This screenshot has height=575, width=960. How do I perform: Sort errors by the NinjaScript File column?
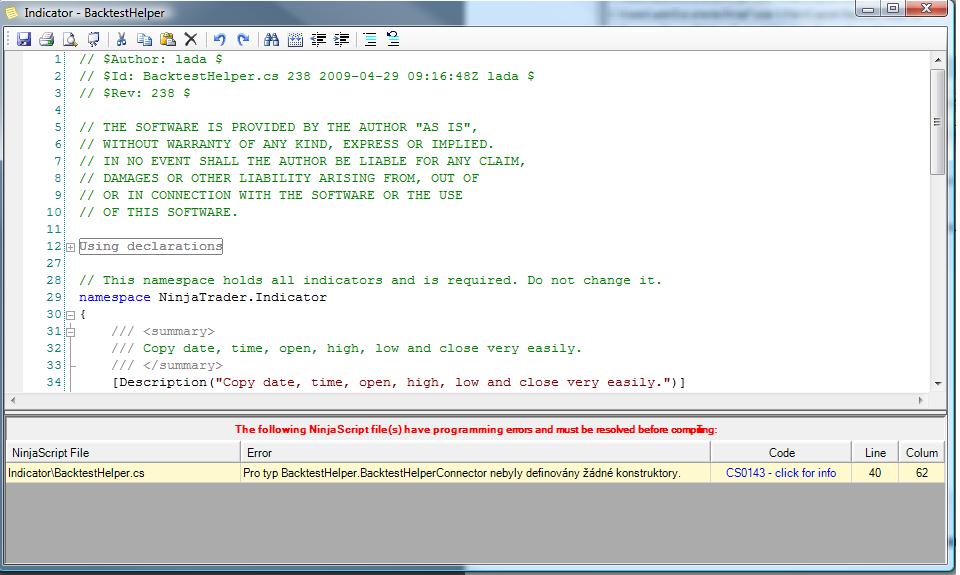click(123, 453)
